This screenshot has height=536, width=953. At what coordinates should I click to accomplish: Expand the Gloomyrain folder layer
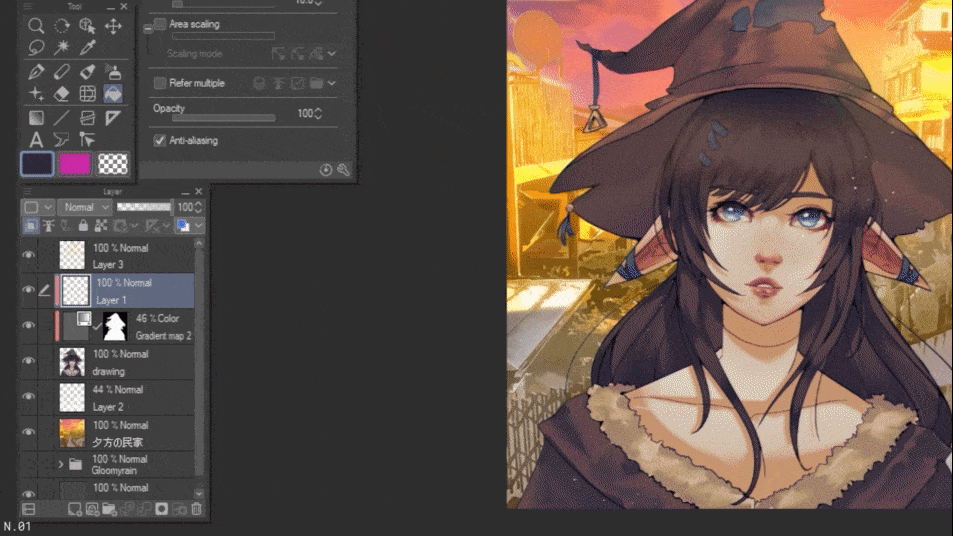[x=61, y=464]
